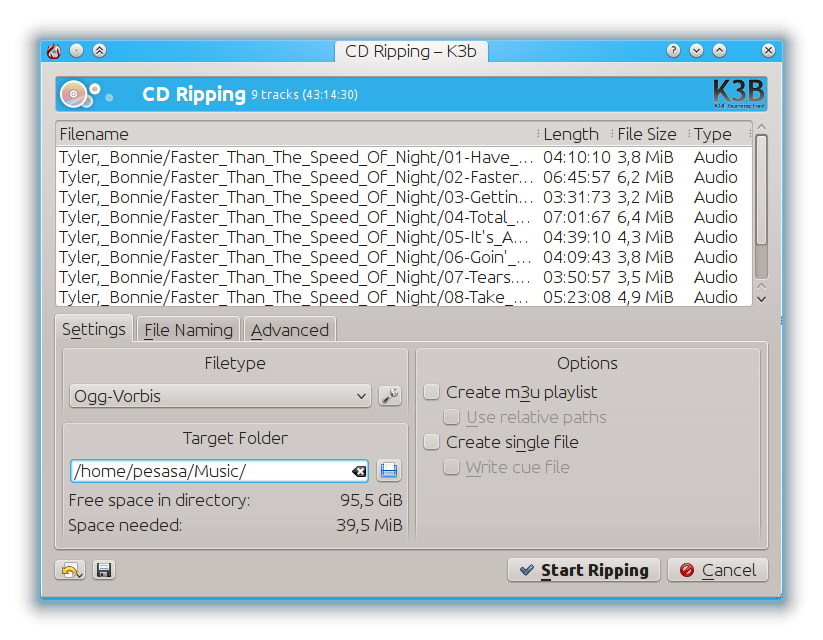823x640 pixels.
Task: Open the Advanced tab
Action: [x=290, y=330]
